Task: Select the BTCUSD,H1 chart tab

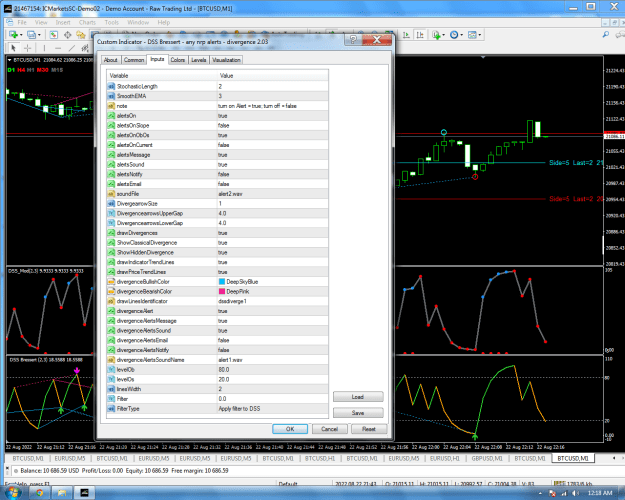Action: [320, 459]
